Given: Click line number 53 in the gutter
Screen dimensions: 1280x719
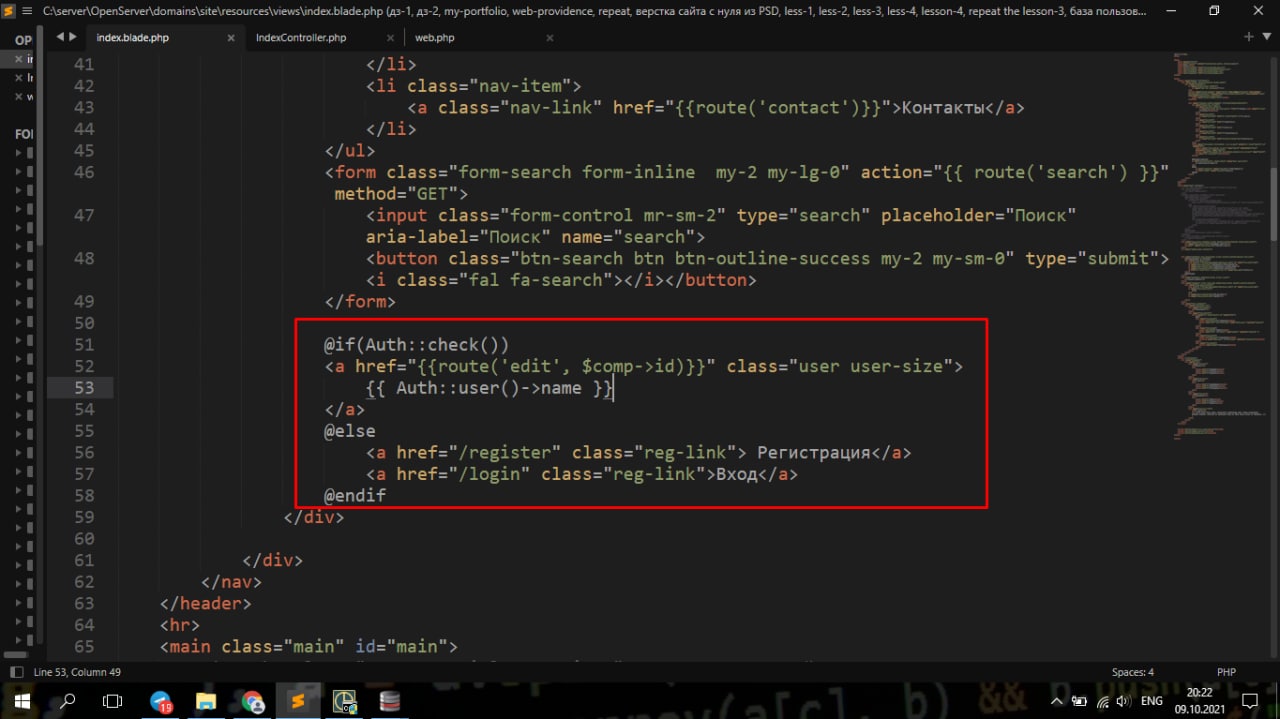Looking at the screenshot, I should 83,388.
